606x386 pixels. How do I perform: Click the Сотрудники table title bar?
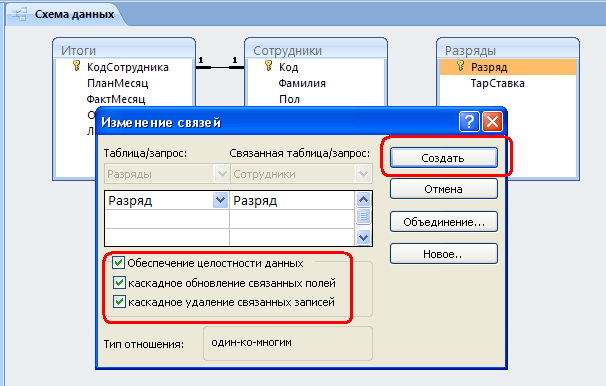(x=316, y=50)
